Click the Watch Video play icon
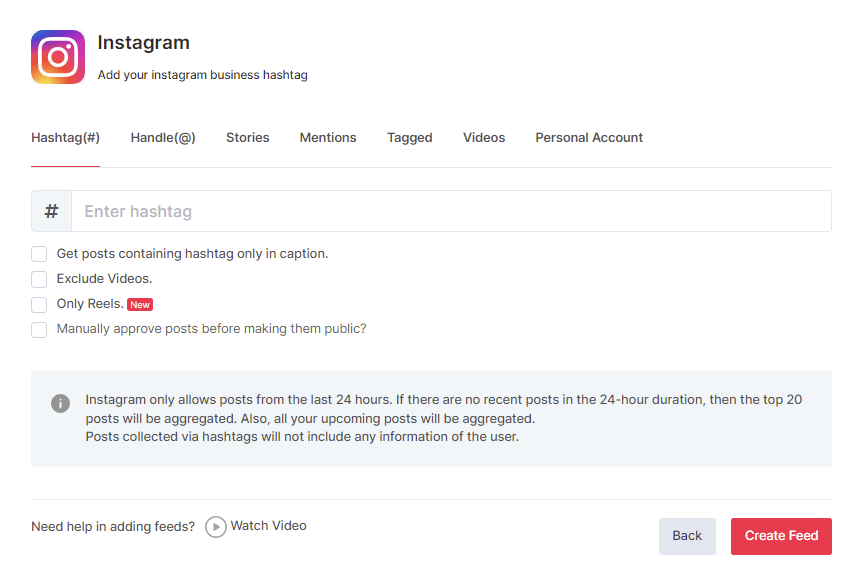The image size is (861, 584). 216,527
